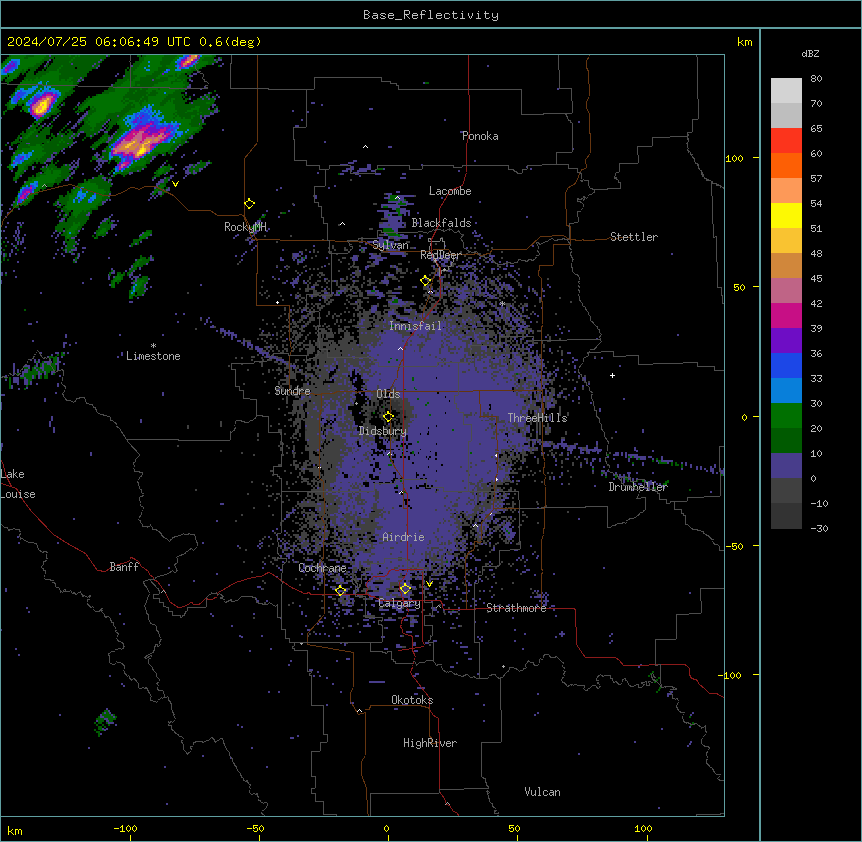This screenshot has height=842, width=862.
Task: Click the isolated green echo southwest of Banff
Action: [105, 722]
